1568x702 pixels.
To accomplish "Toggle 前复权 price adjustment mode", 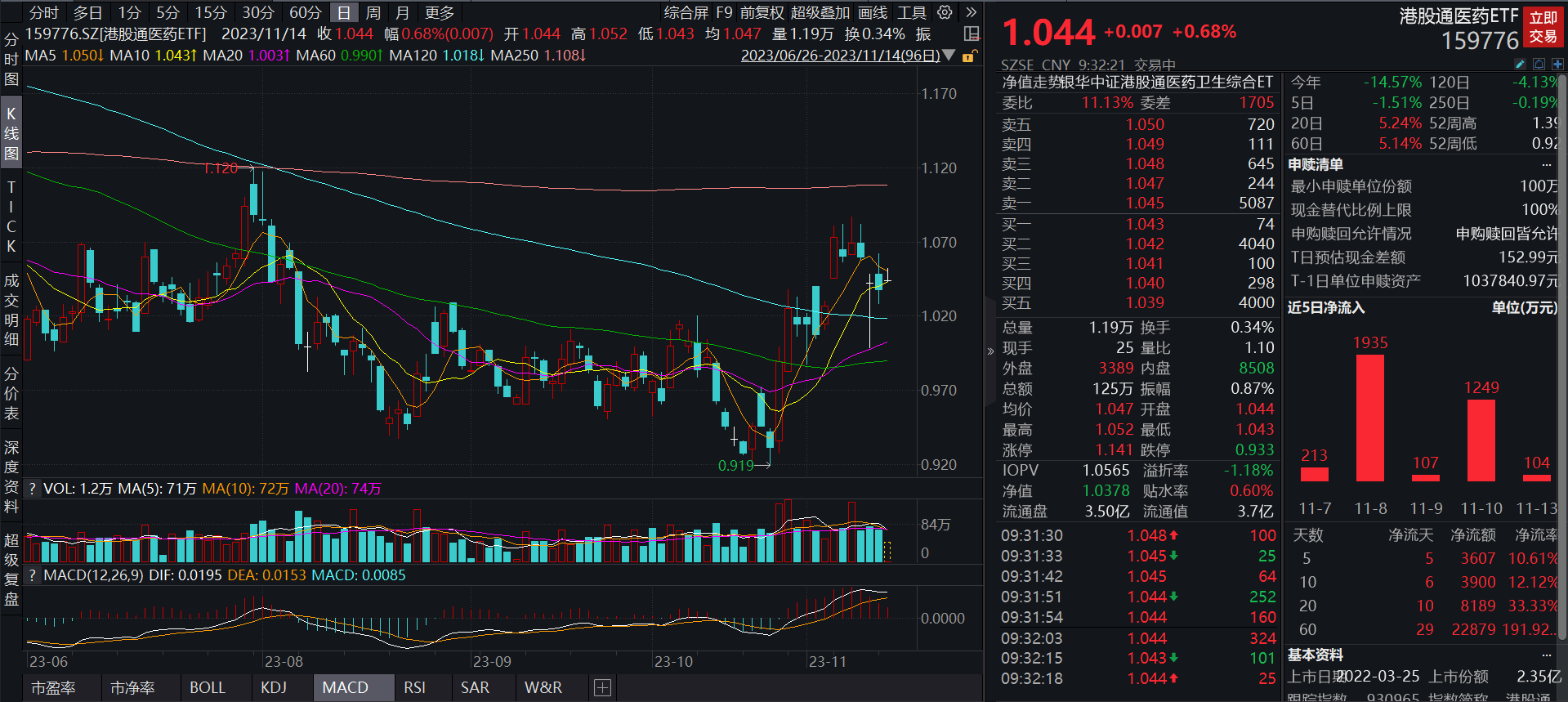I will click(x=762, y=12).
